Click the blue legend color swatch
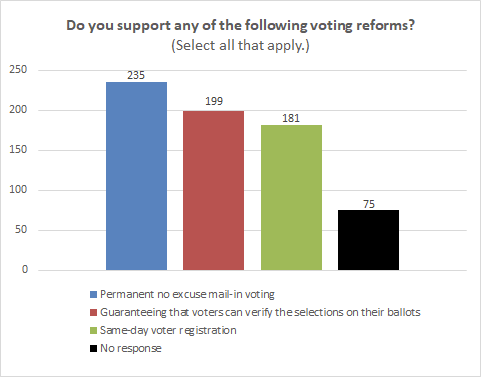This screenshot has height=377, width=481. (93, 294)
